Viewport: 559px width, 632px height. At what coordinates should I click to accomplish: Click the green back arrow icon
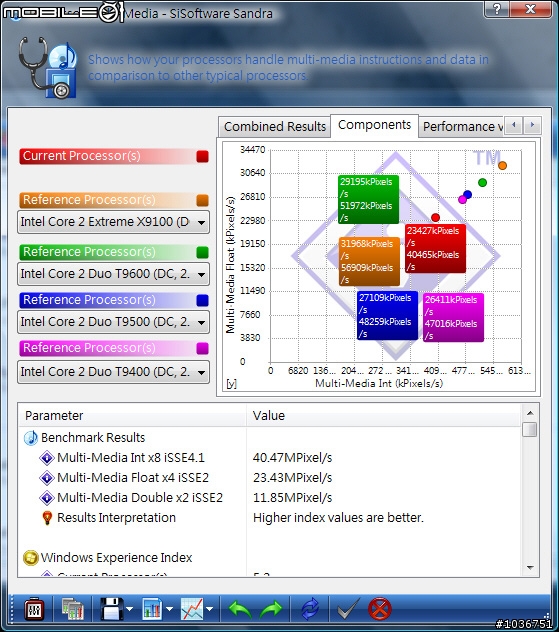tap(240, 609)
